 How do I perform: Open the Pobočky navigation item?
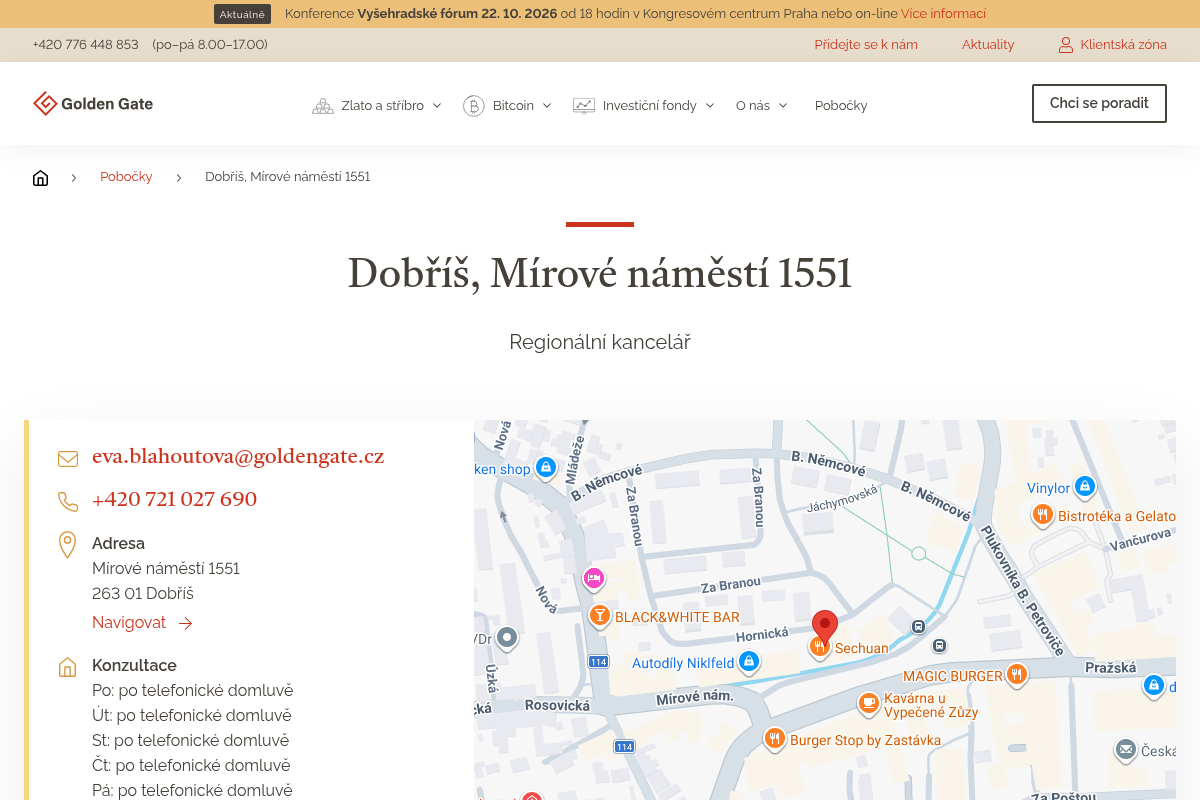pos(841,106)
